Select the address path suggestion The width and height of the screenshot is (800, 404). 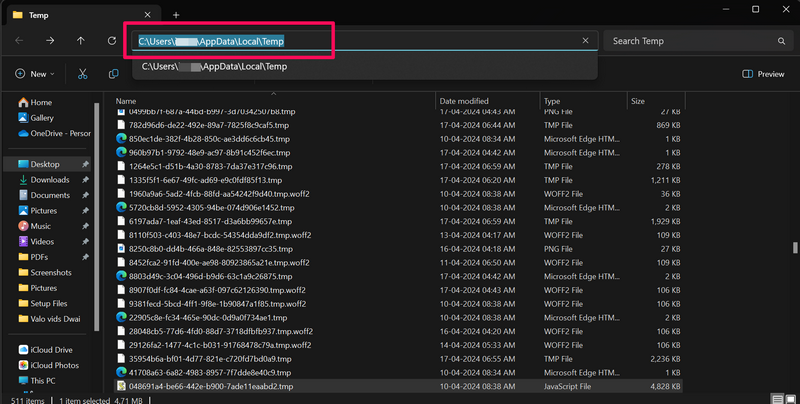pyautogui.click(x=214, y=66)
